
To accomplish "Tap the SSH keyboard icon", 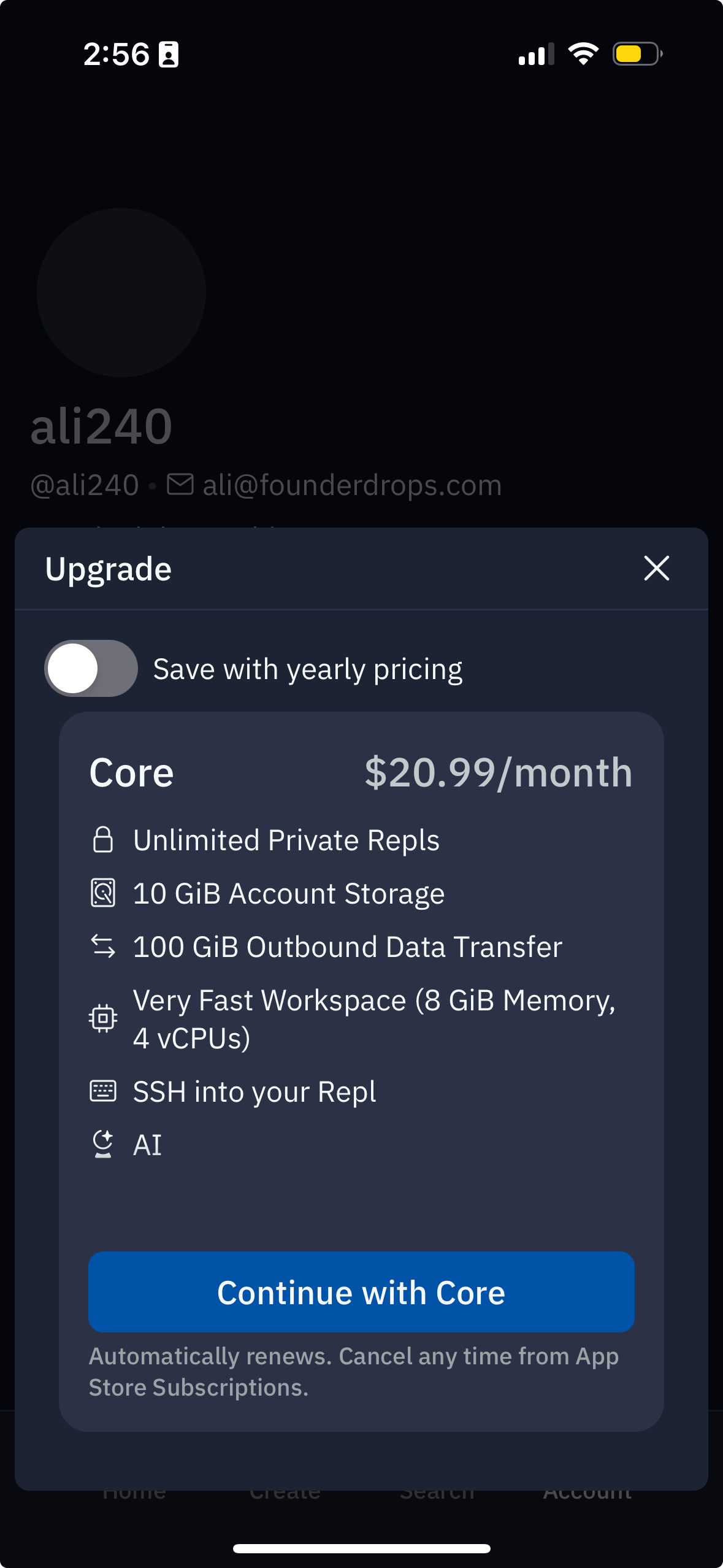I will coord(102,1091).
